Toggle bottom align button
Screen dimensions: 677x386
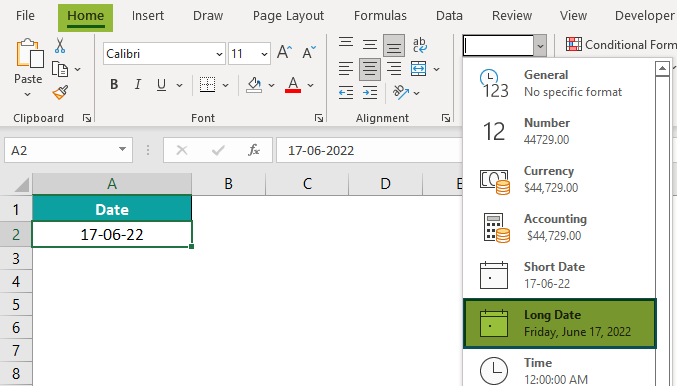point(394,46)
